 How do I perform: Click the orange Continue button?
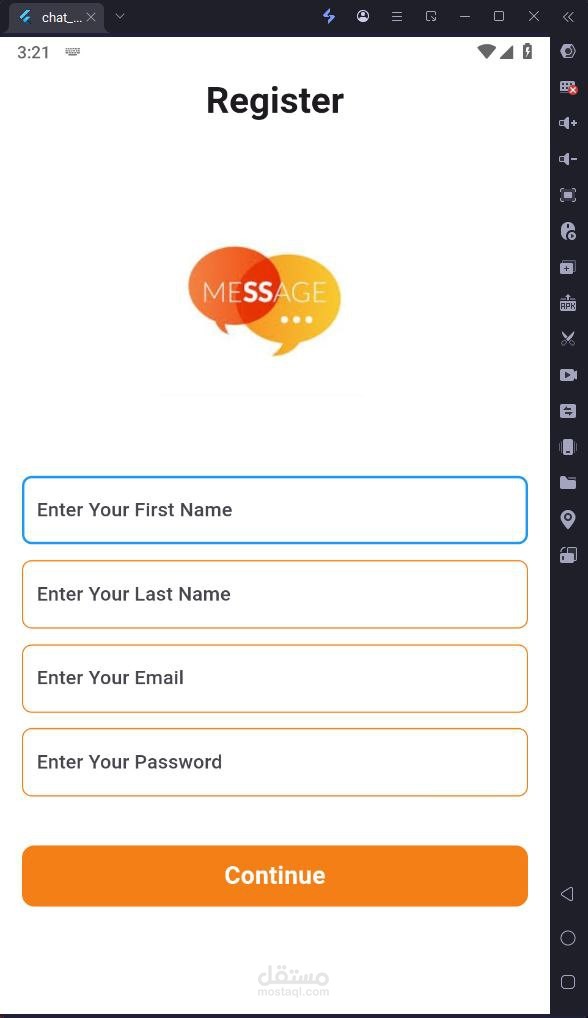click(x=275, y=875)
